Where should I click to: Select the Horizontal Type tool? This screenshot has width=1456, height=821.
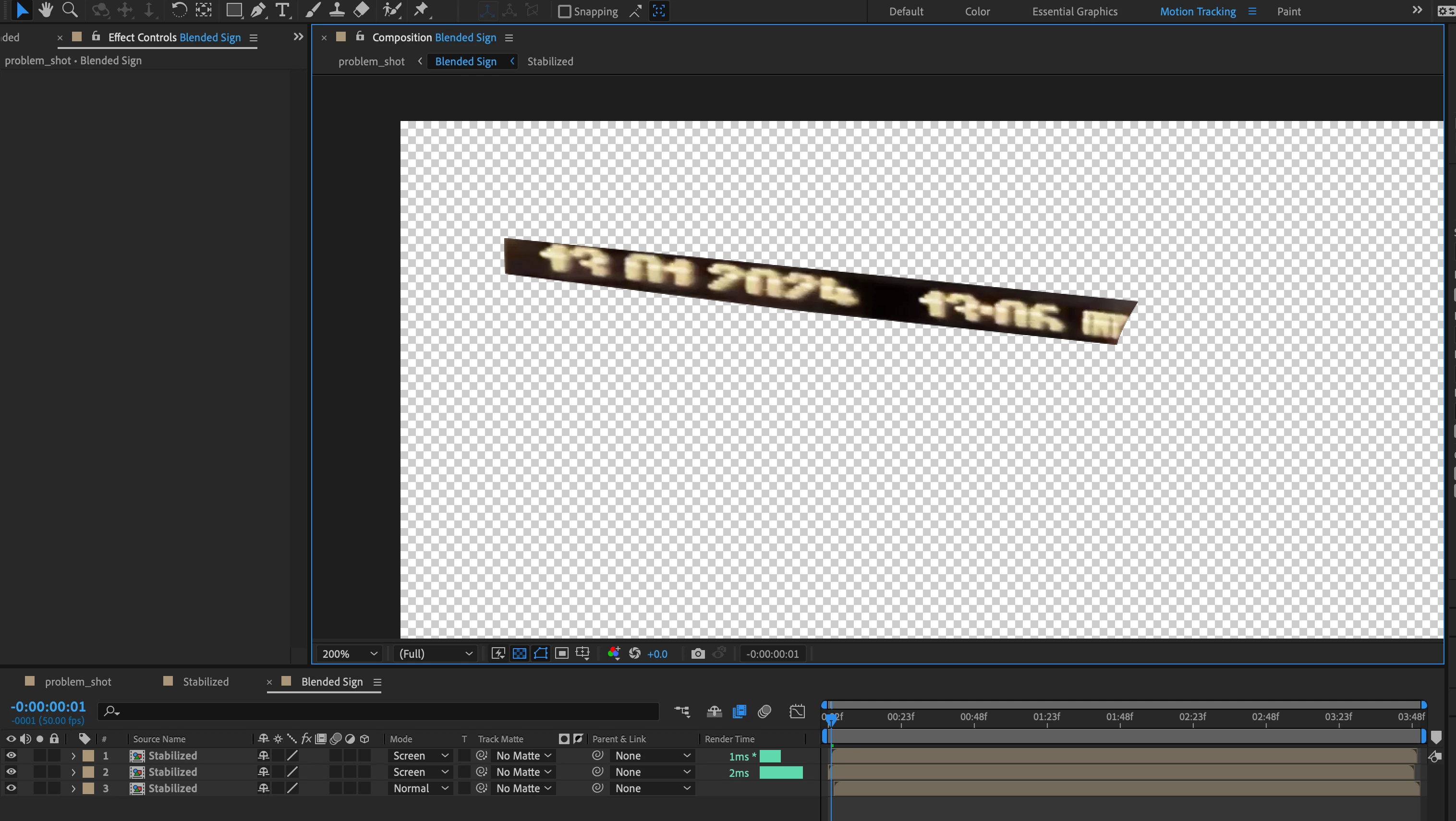(282, 10)
